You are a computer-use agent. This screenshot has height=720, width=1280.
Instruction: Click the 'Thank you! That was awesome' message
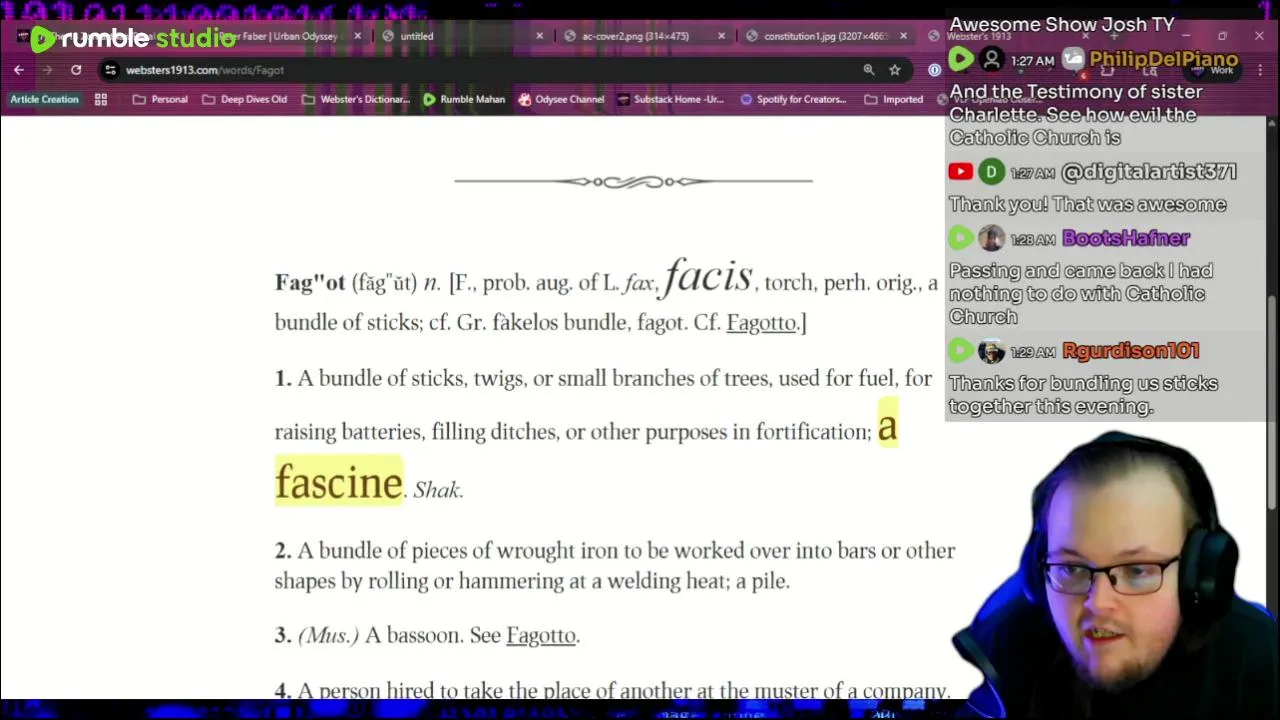click(x=1087, y=204)
